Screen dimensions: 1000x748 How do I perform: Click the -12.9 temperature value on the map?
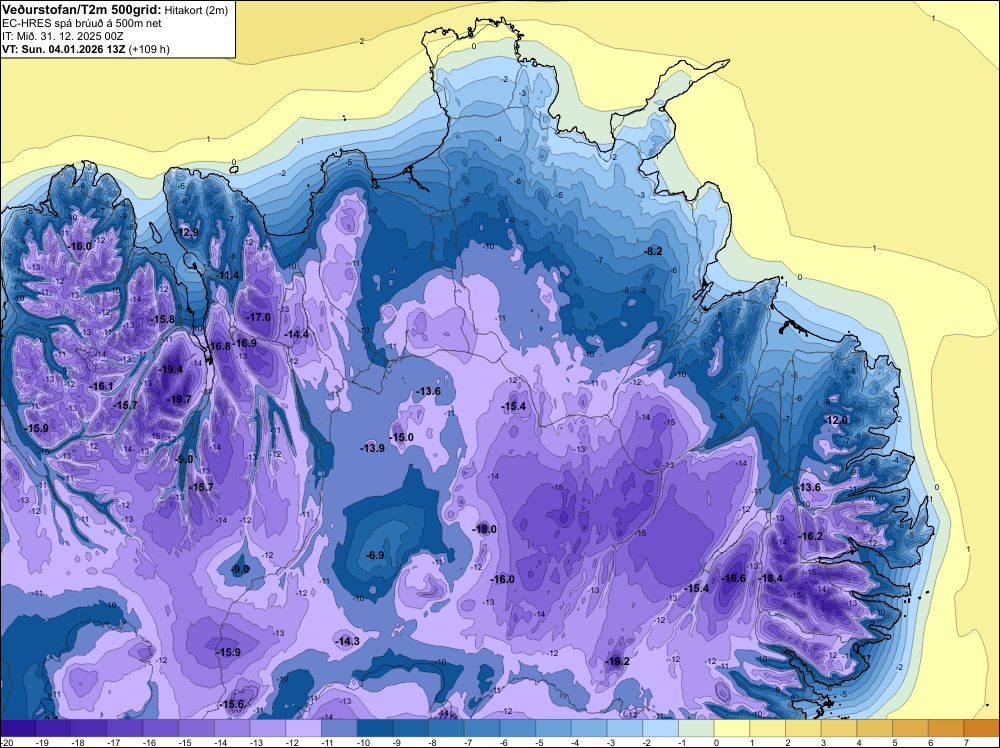tap(188, 232)
